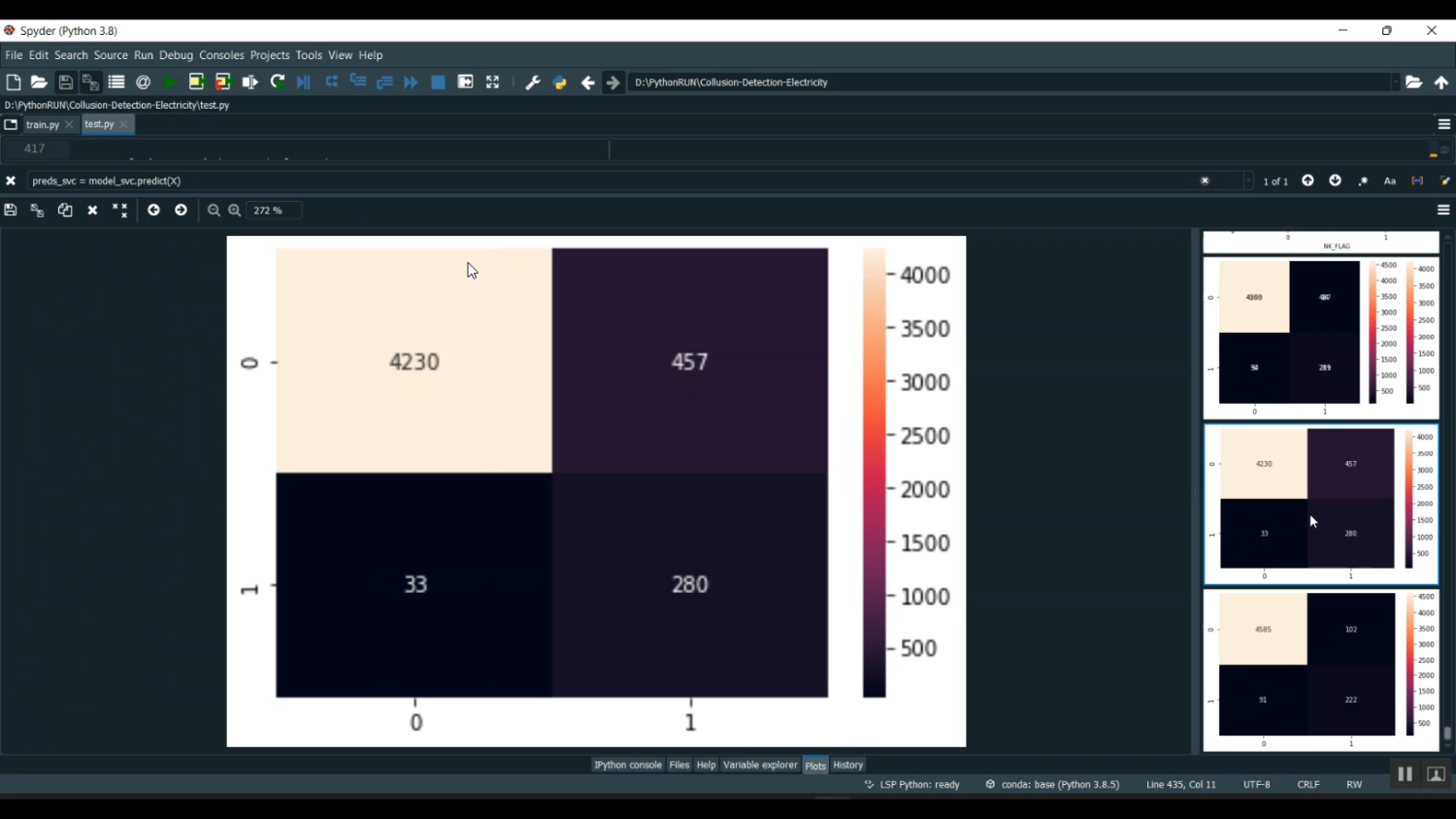Select the bottom confusion matrix thumbnail with 4585
Screen dimensions: 1456x819
[1320, 670]
